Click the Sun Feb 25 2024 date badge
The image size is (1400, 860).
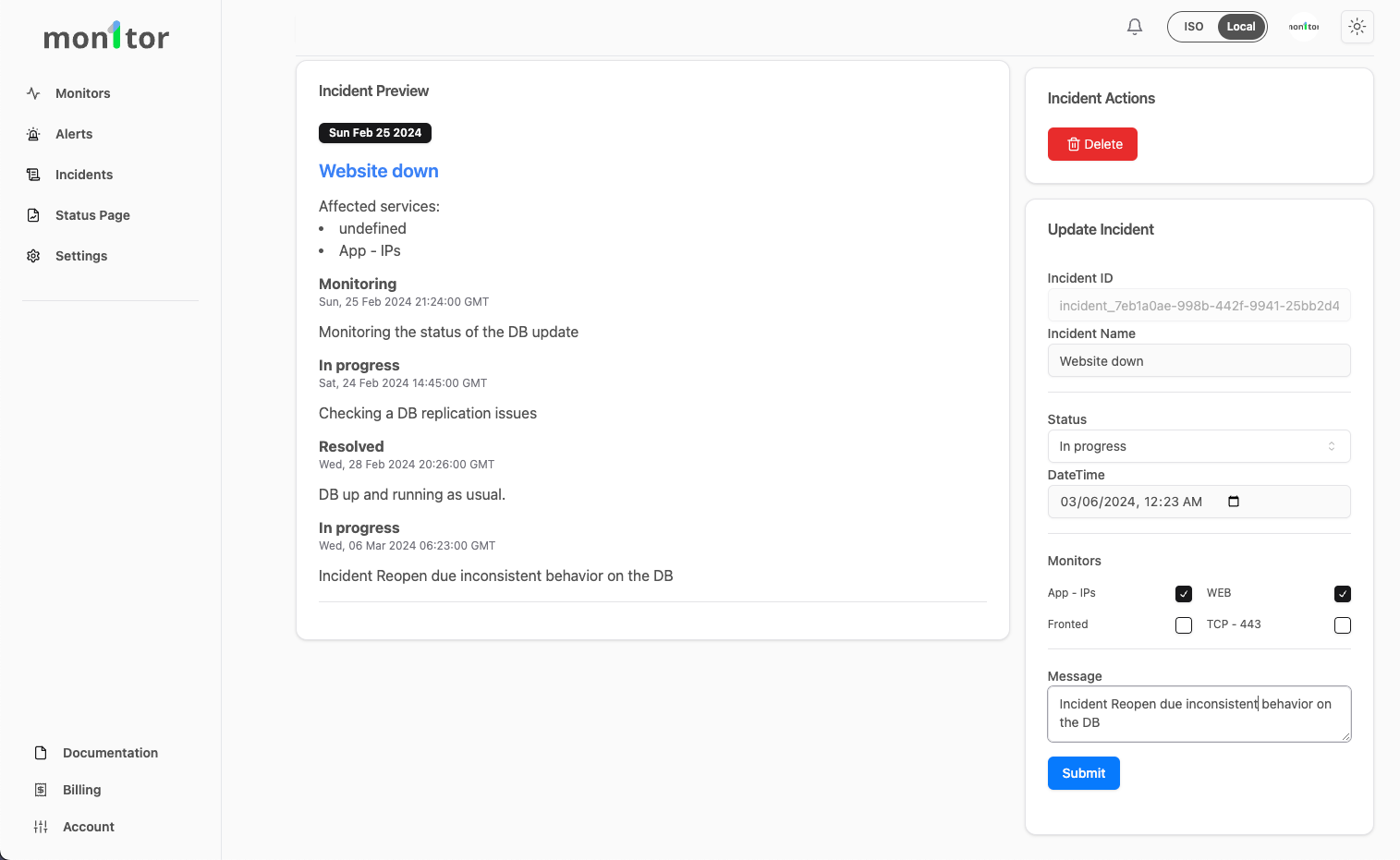(x=375, y=133)
